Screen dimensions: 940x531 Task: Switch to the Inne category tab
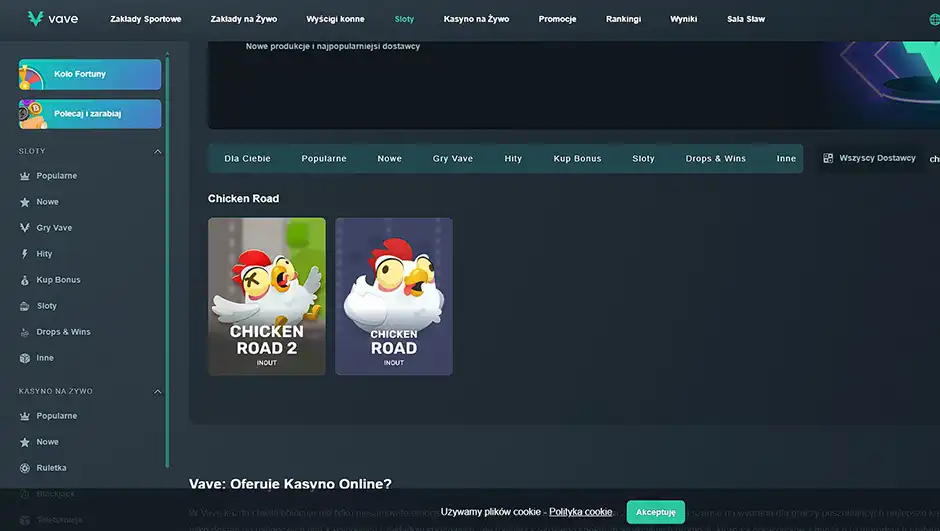point(787,159)
